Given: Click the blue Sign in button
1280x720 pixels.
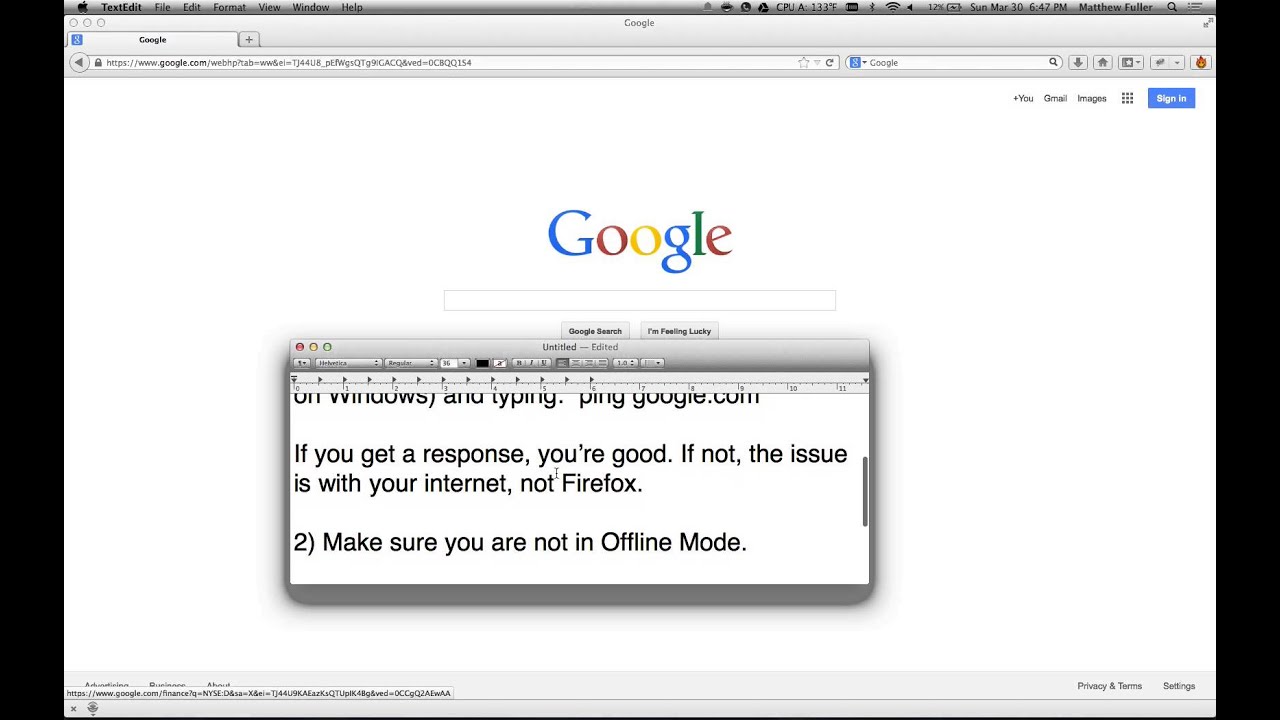Looking at the screenshot, I should tap(1171, 98).
